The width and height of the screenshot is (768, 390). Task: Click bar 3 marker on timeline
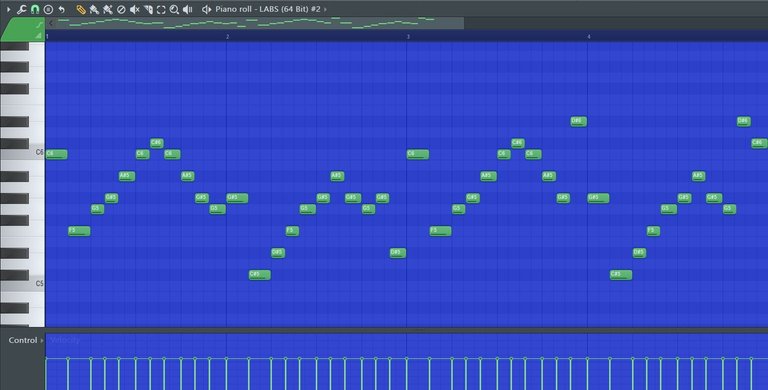pyautogui.click(x=408, y=37)
